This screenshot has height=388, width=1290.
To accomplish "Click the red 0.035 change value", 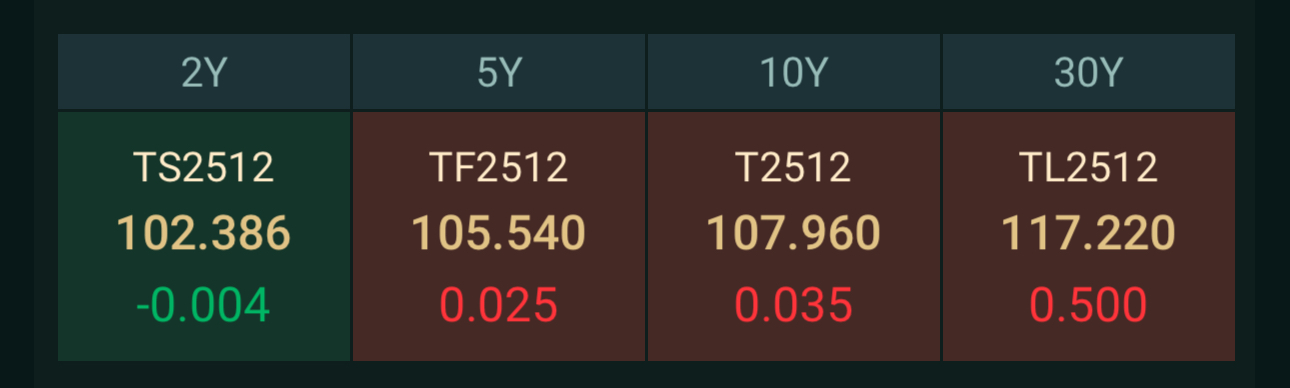I will (794, 305).
